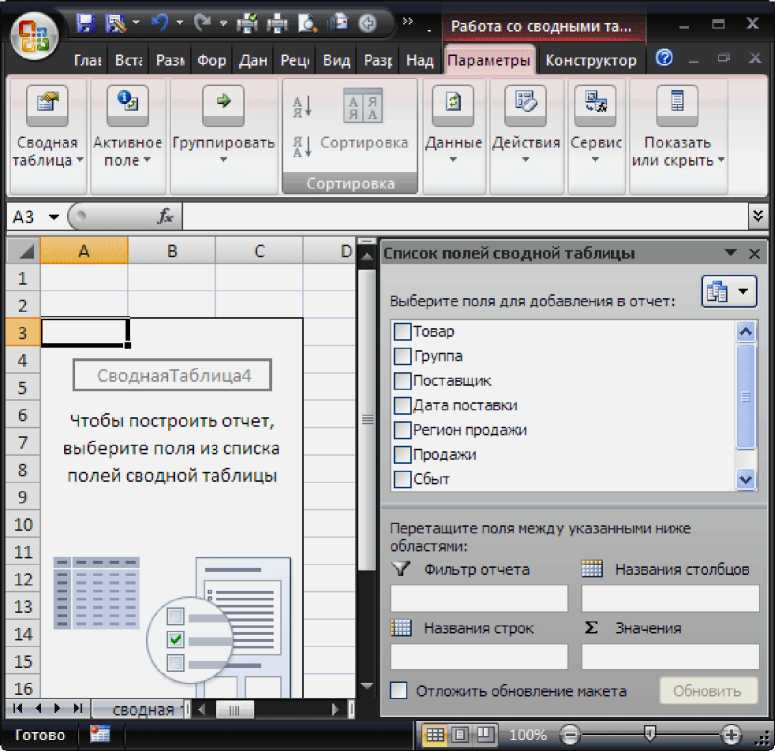Click the sort ascending А-Я icon

click(302, 106)
